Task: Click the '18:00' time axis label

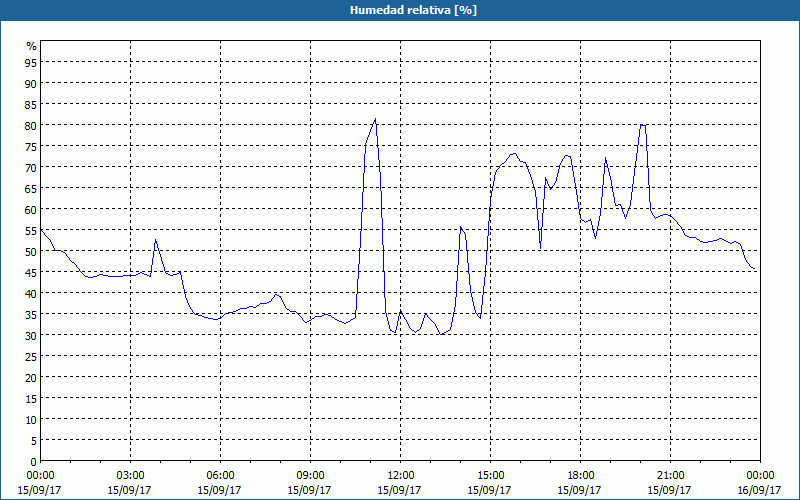Action: click(x=580, y=476)
